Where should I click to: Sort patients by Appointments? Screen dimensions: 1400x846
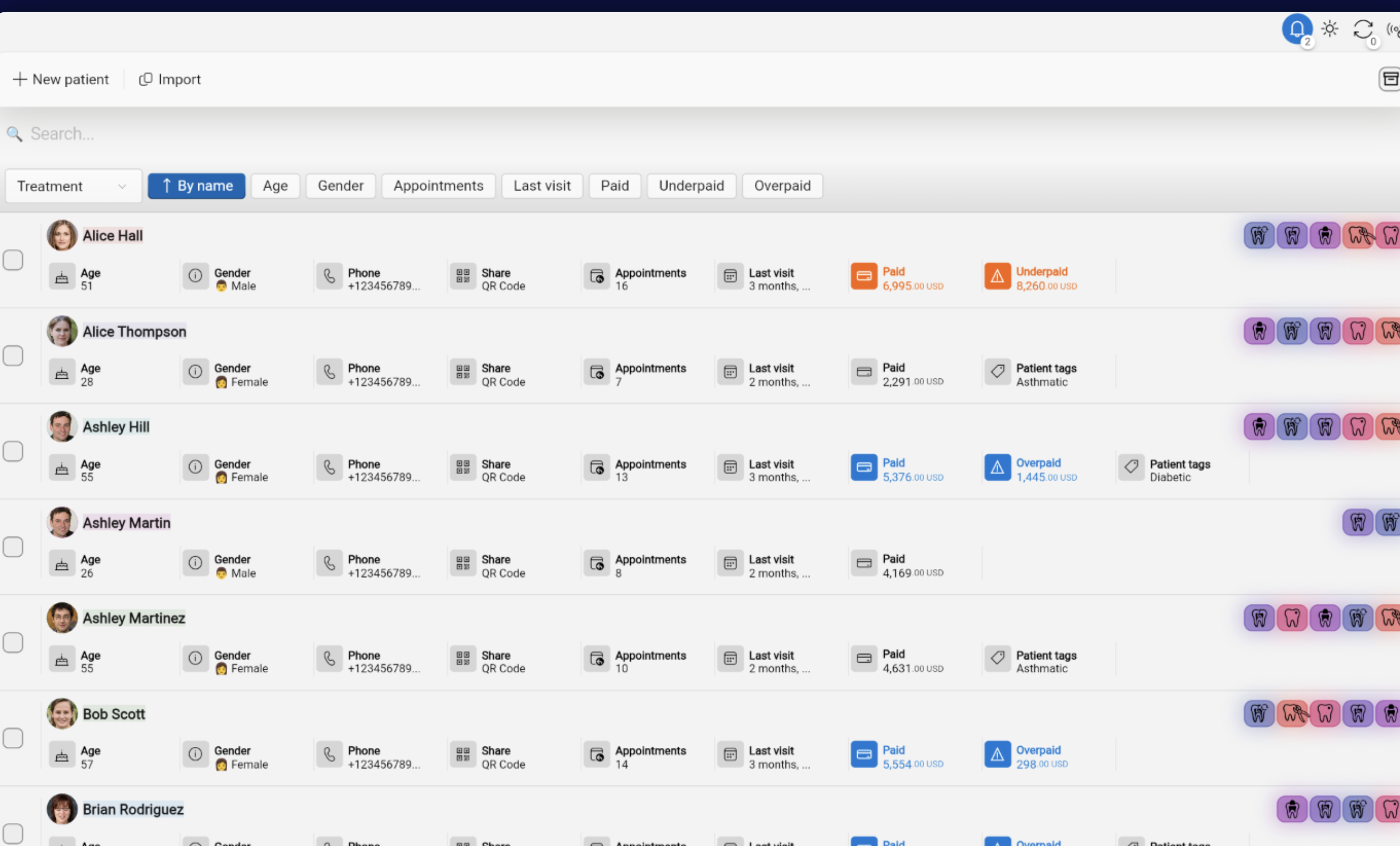(x=439, y=186)
